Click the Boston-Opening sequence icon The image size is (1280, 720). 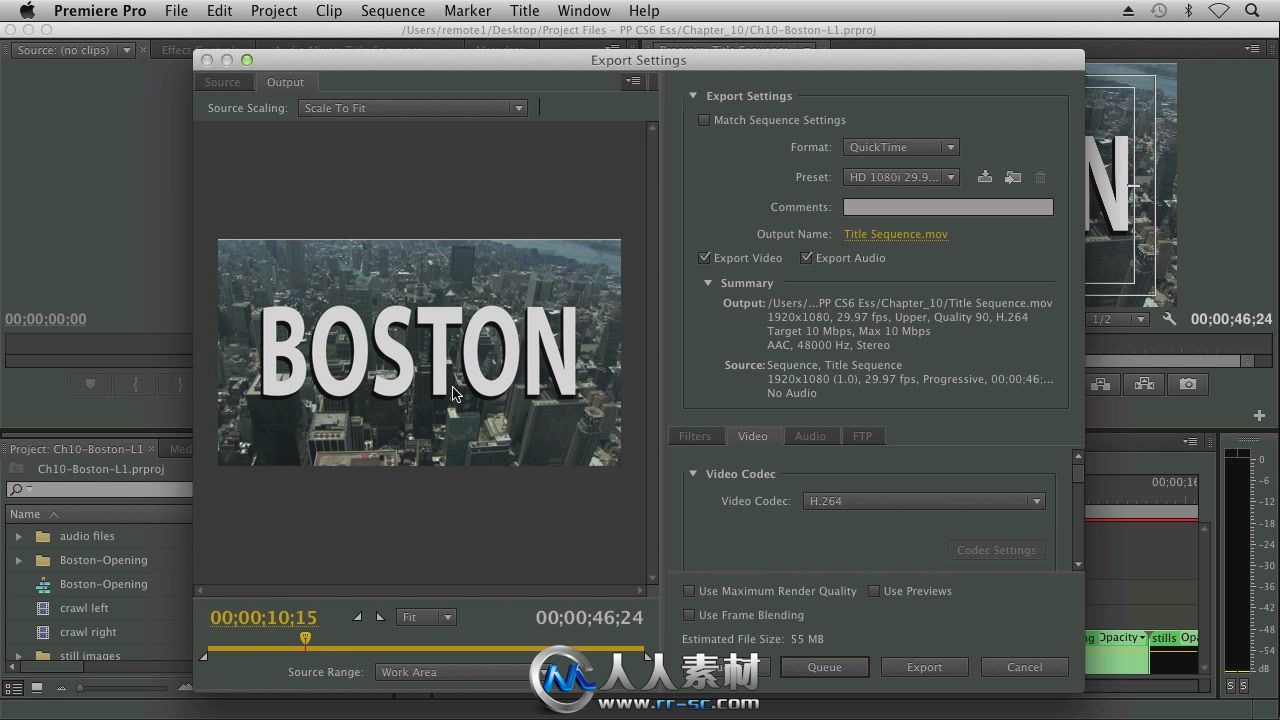point(43,584)
